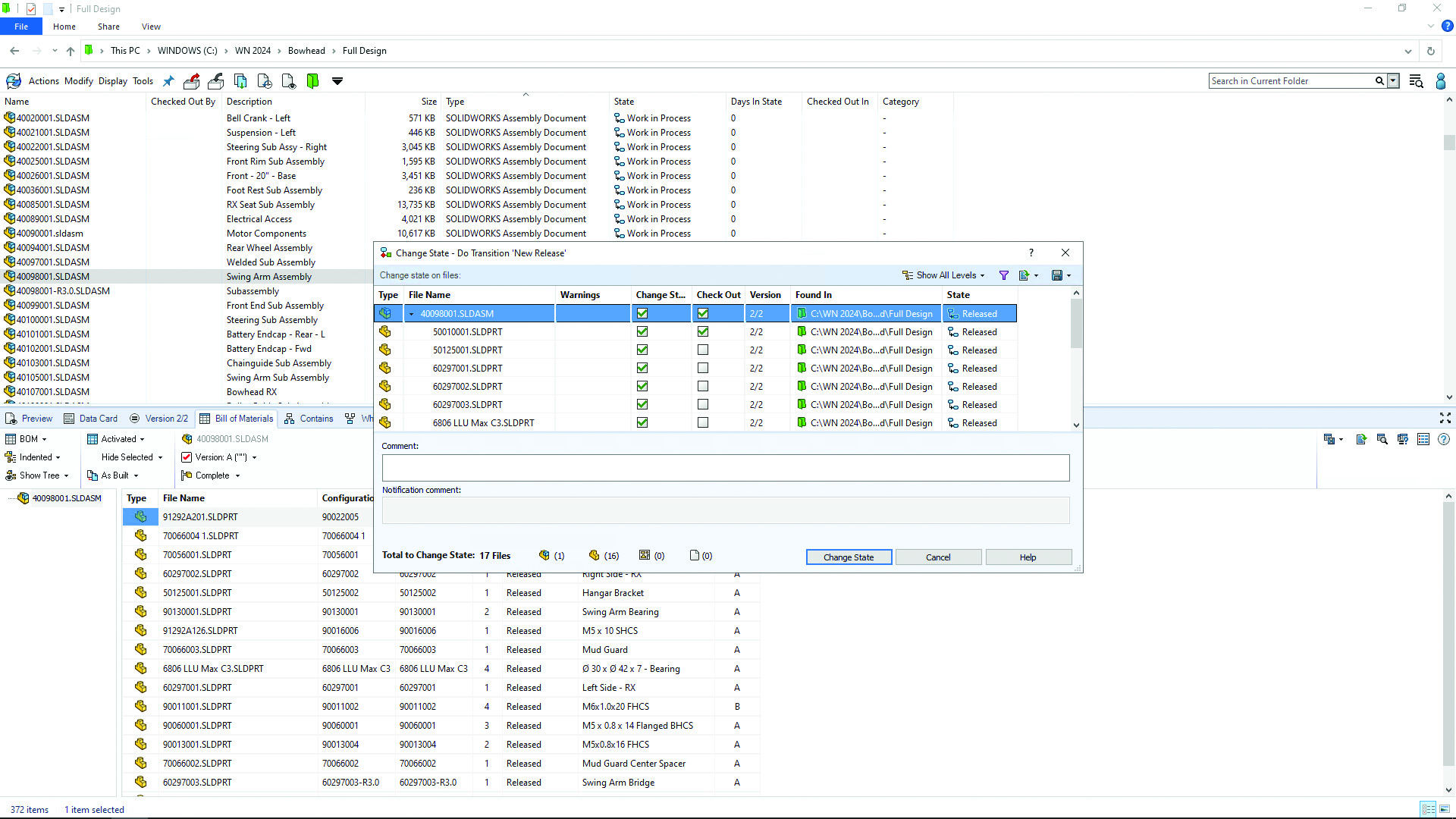The image size is (1456, 819).
Task: Toggle Change State checkbox for 60297001.SLDPRT
Action: [643, 368]
